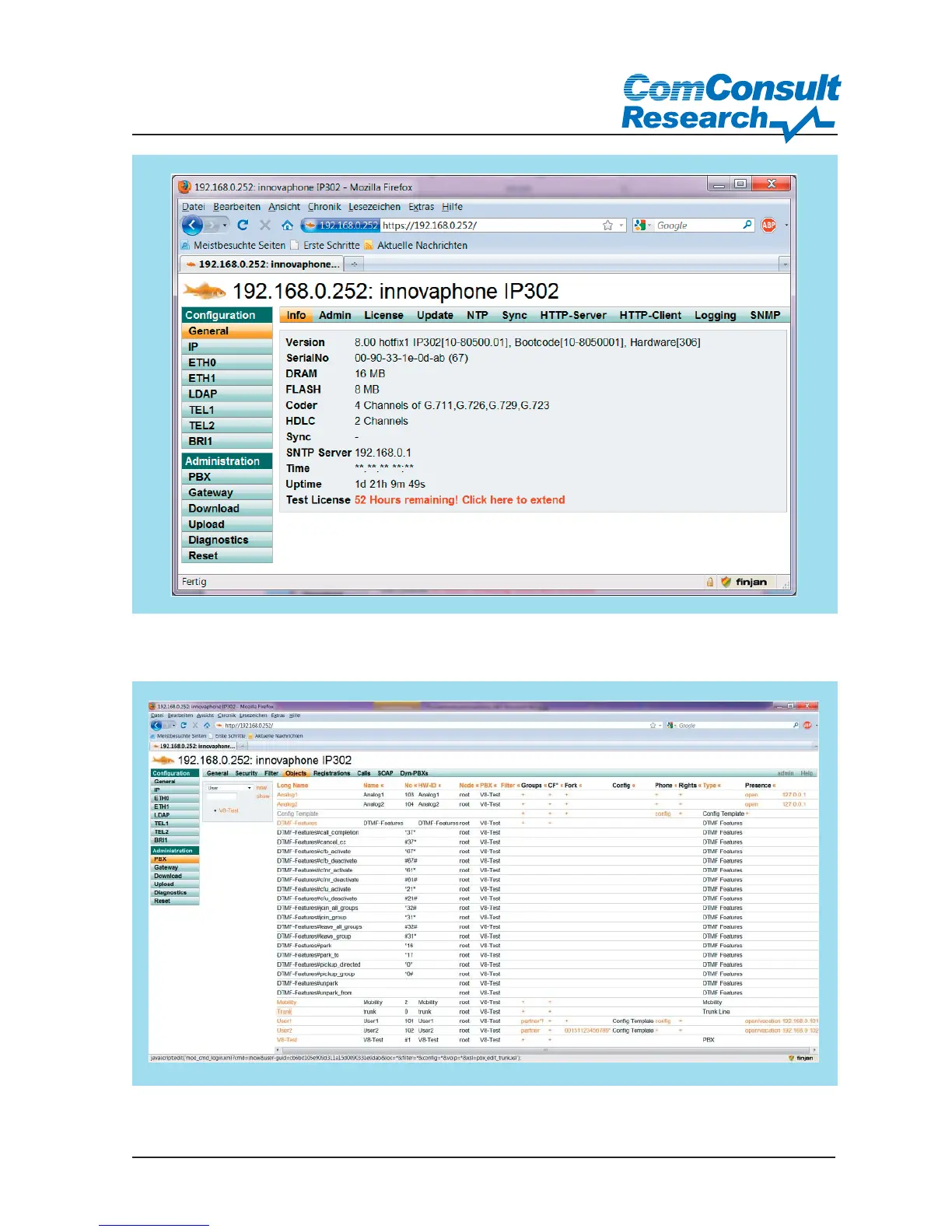Click 'show' link on Objects page
Screen dimensions: 952x1232
point(263,796)
